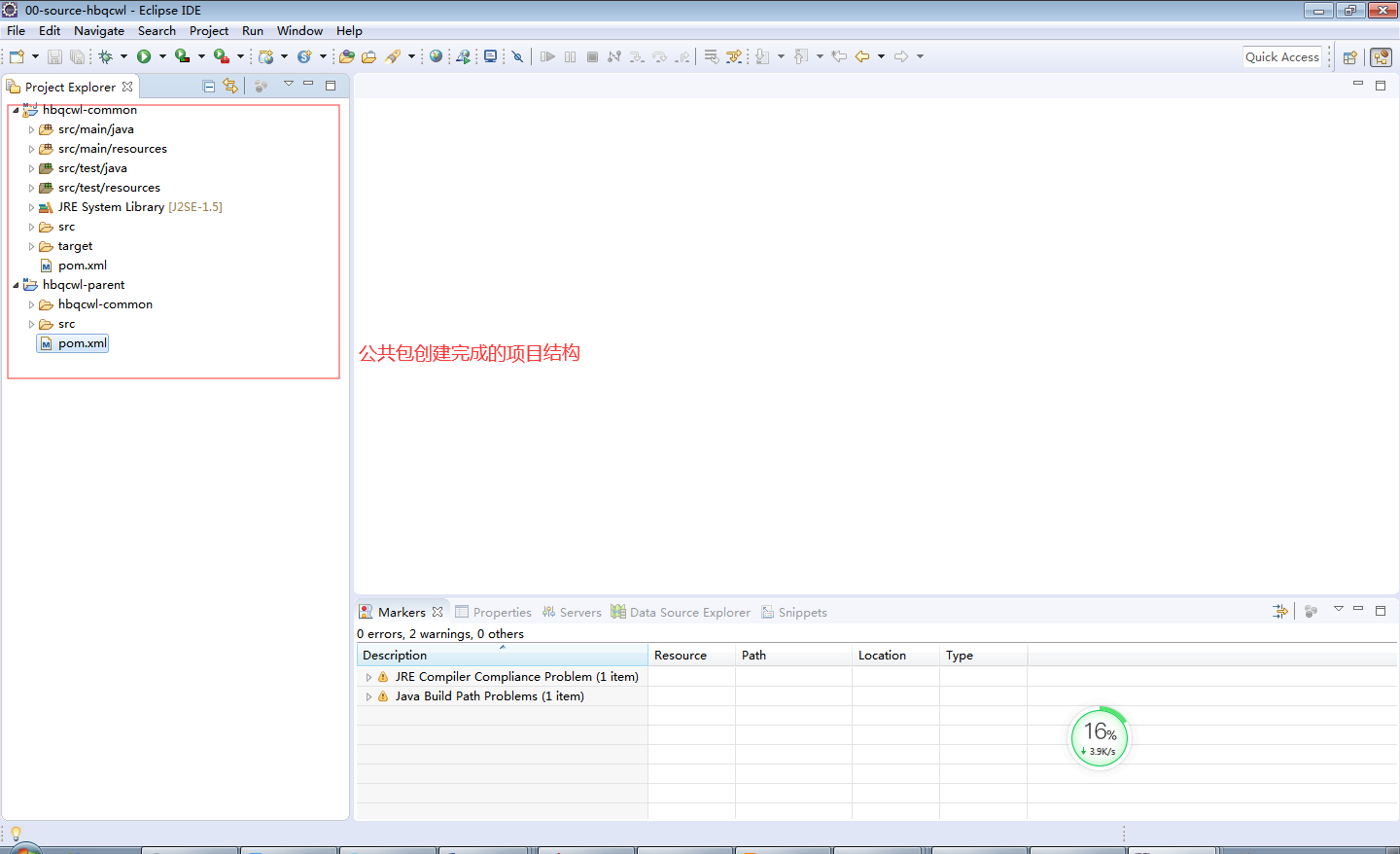Click the Save toolbar icon
The image size is (1400, 854).
pos(54,56)
